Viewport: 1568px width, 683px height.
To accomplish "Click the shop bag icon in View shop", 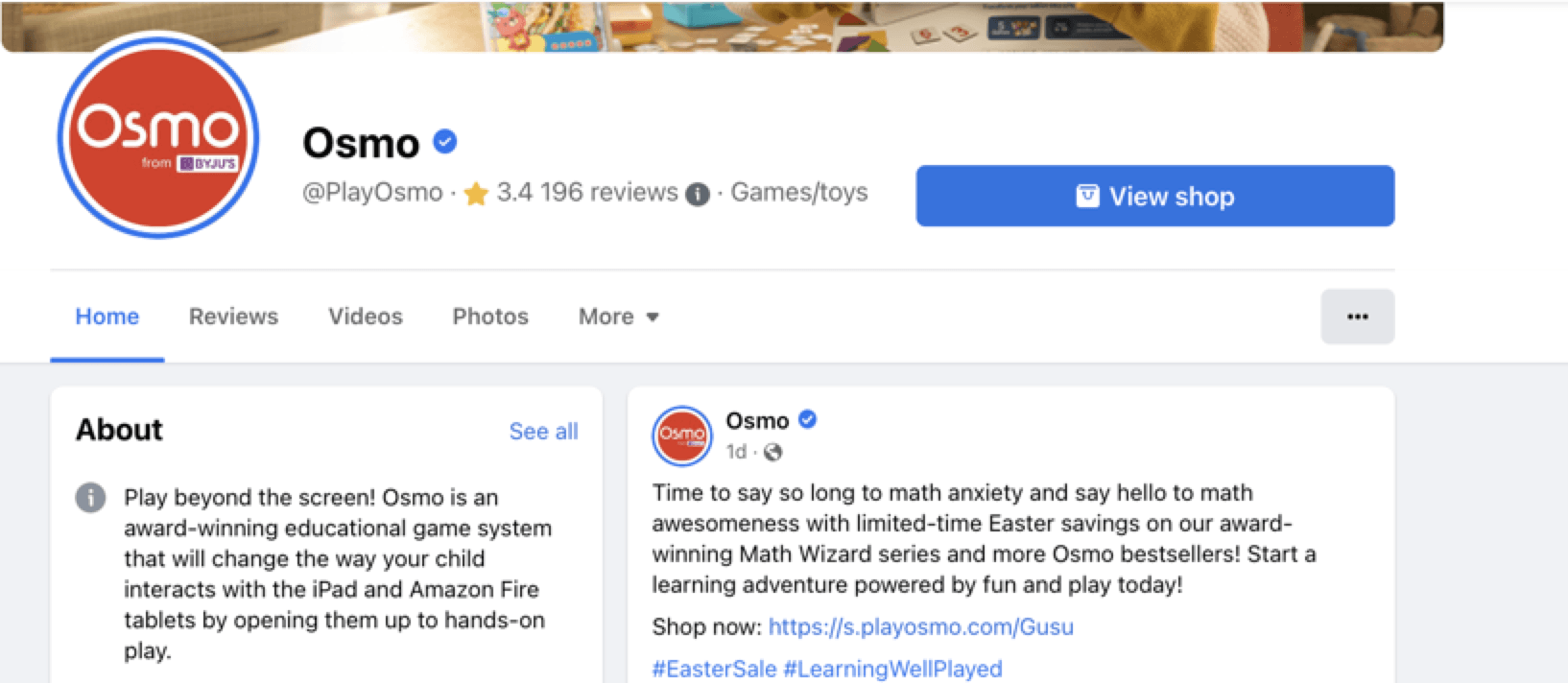I will 1087,197.
